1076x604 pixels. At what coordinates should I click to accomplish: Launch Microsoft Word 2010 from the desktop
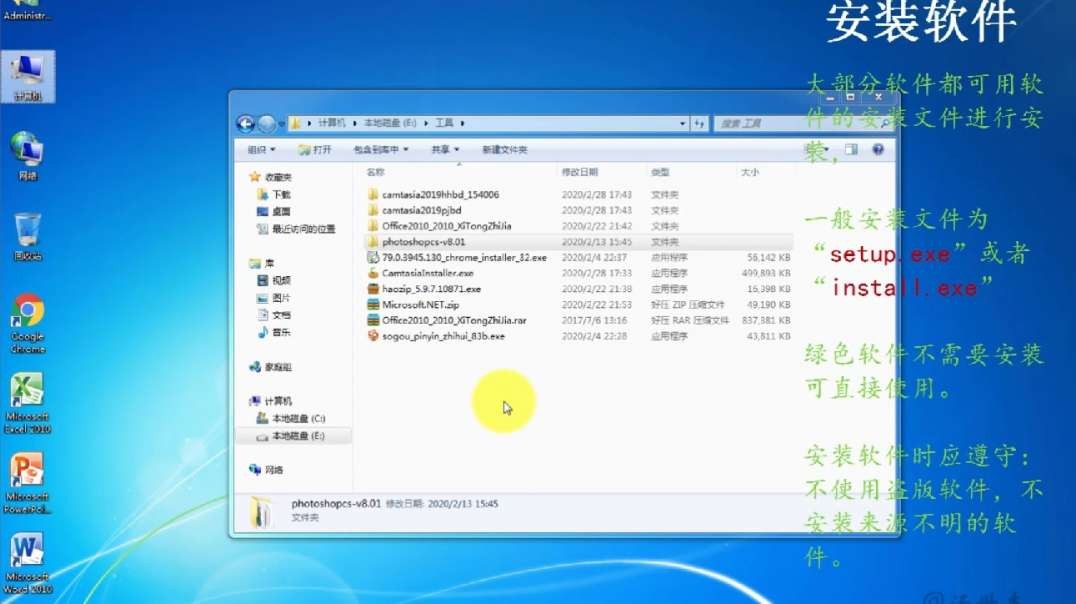(27, 563)
